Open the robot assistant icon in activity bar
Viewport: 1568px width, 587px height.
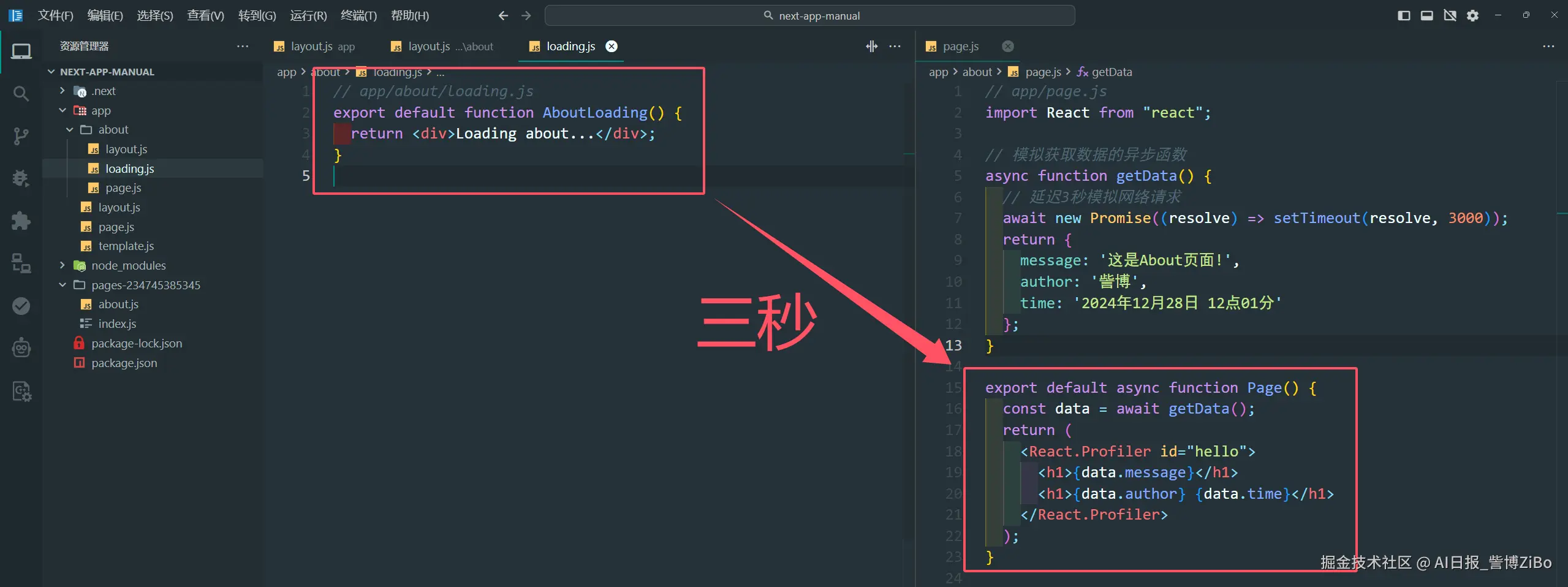click(x=21, y=347)
